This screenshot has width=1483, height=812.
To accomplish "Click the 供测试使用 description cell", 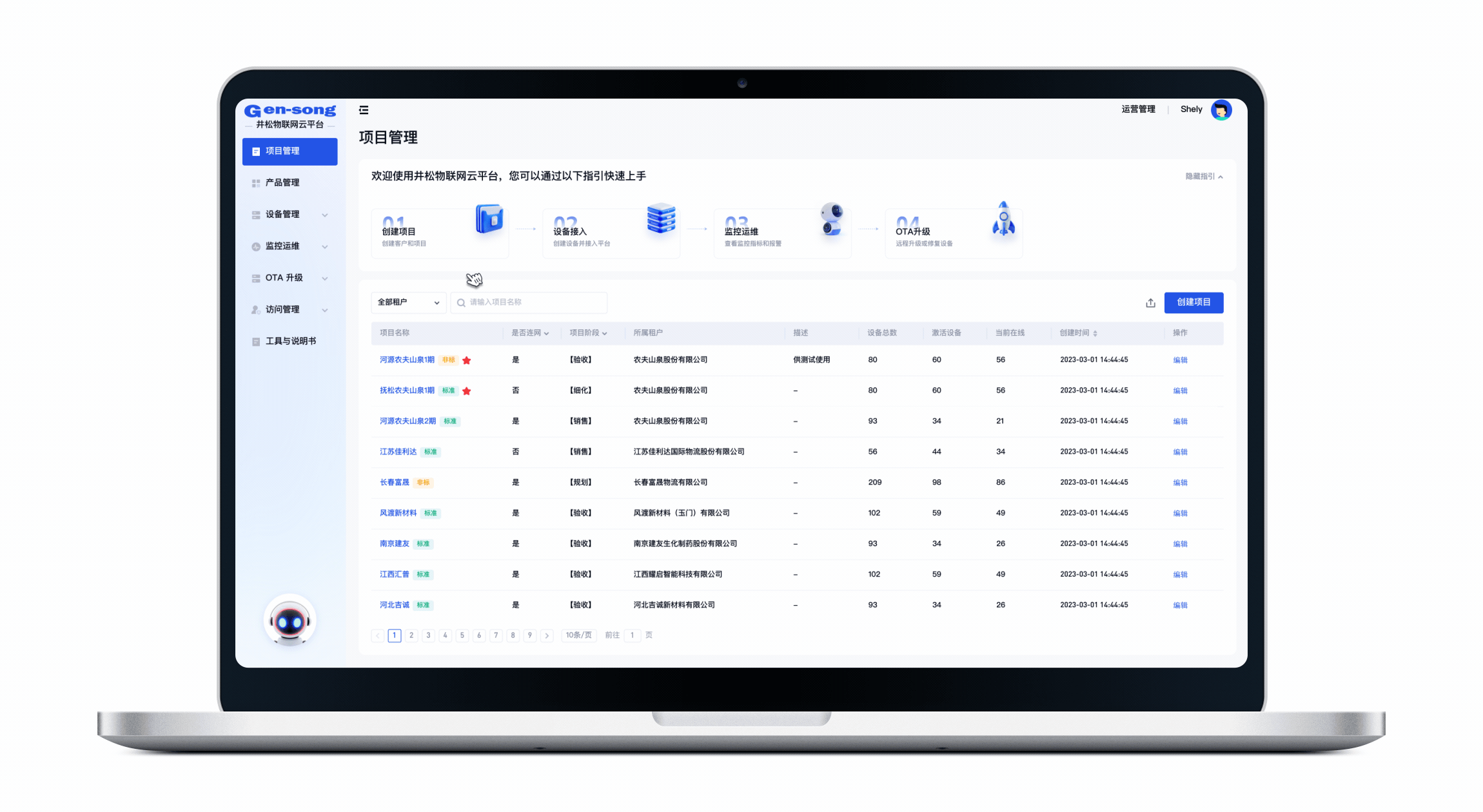I will [x=811, y=360].
